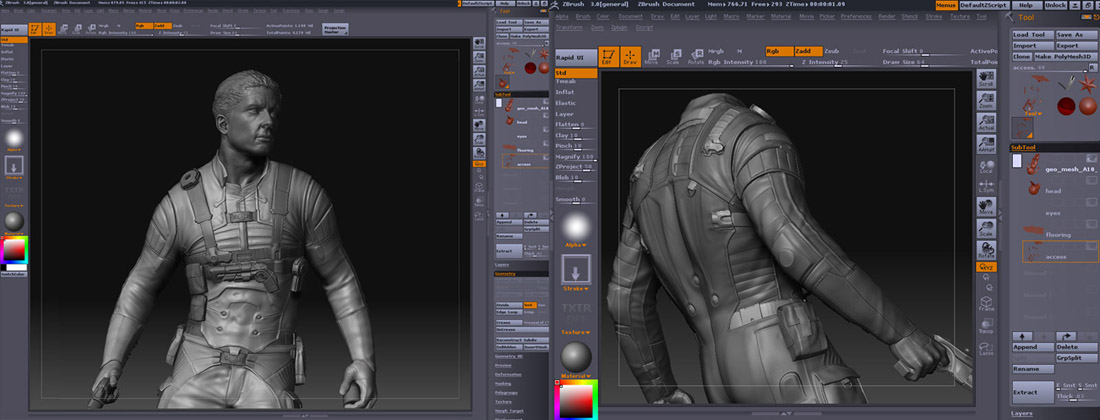Click ZBrush logo icon in right window title bar

556,4
